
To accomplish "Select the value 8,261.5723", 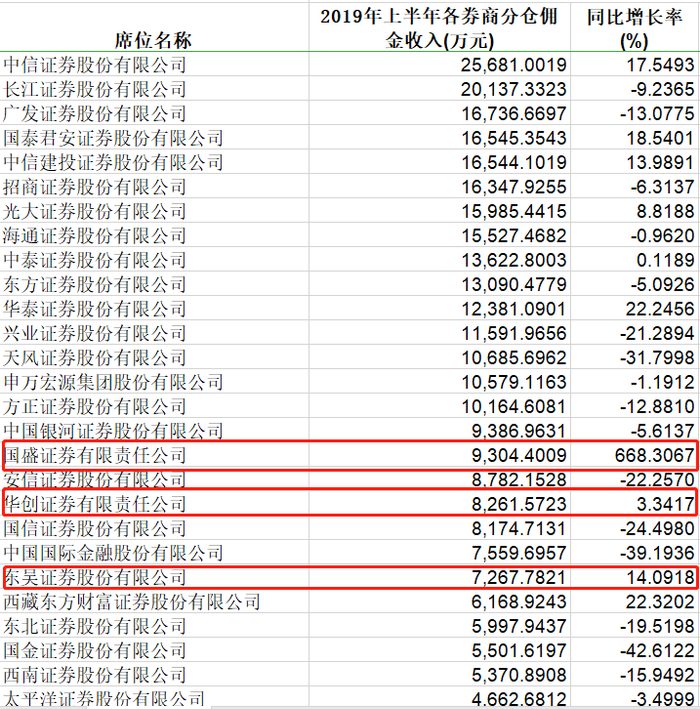I will coord(519,505).
